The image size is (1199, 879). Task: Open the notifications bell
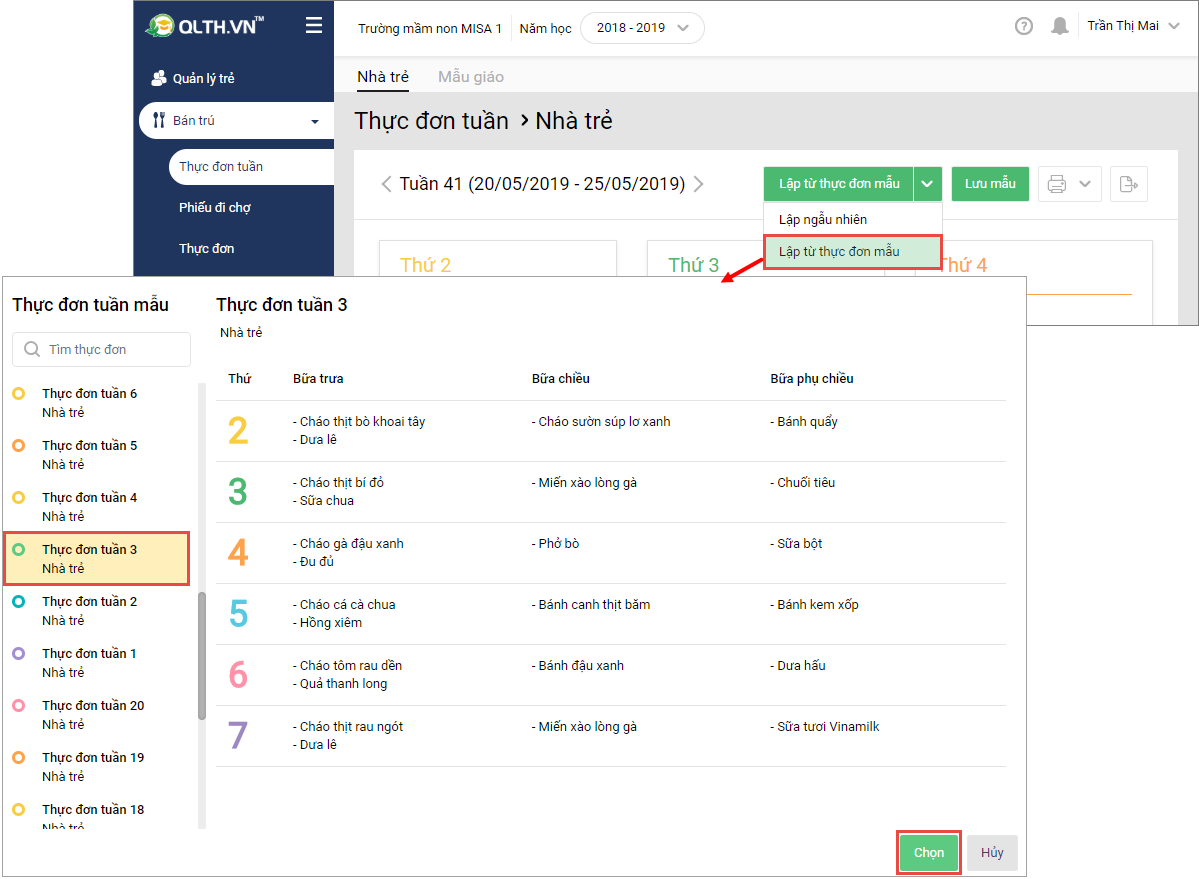click(x=1060, y=26)
